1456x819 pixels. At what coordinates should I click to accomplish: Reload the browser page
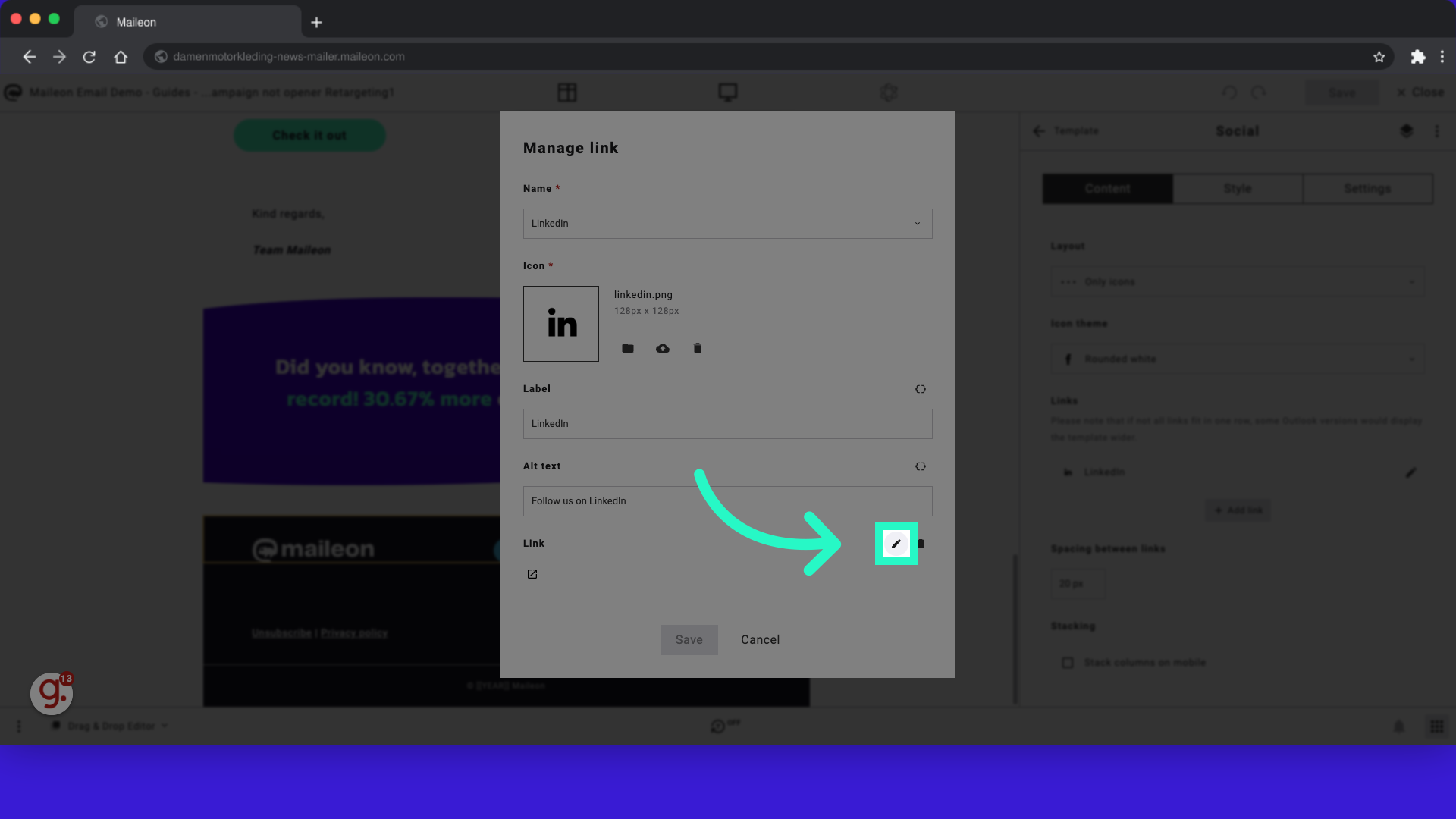click(x=89, y=57)
